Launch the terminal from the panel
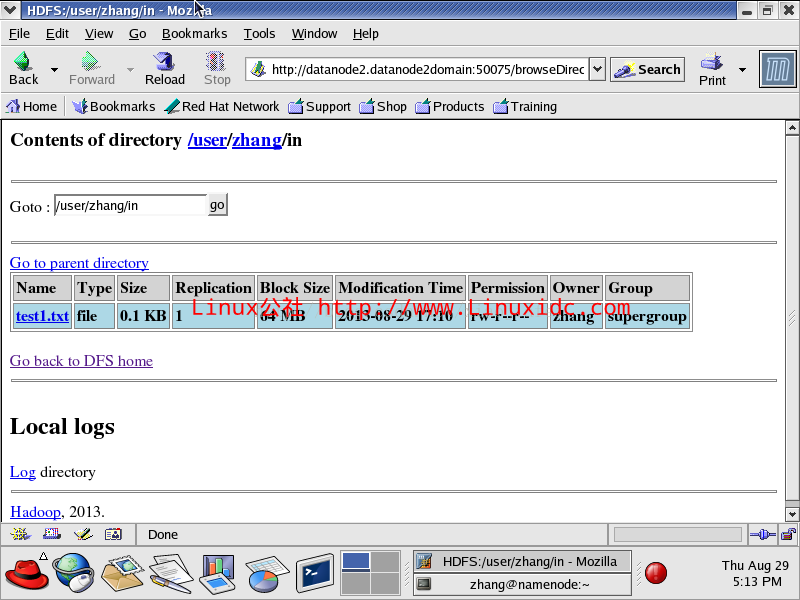 point(314,573)
